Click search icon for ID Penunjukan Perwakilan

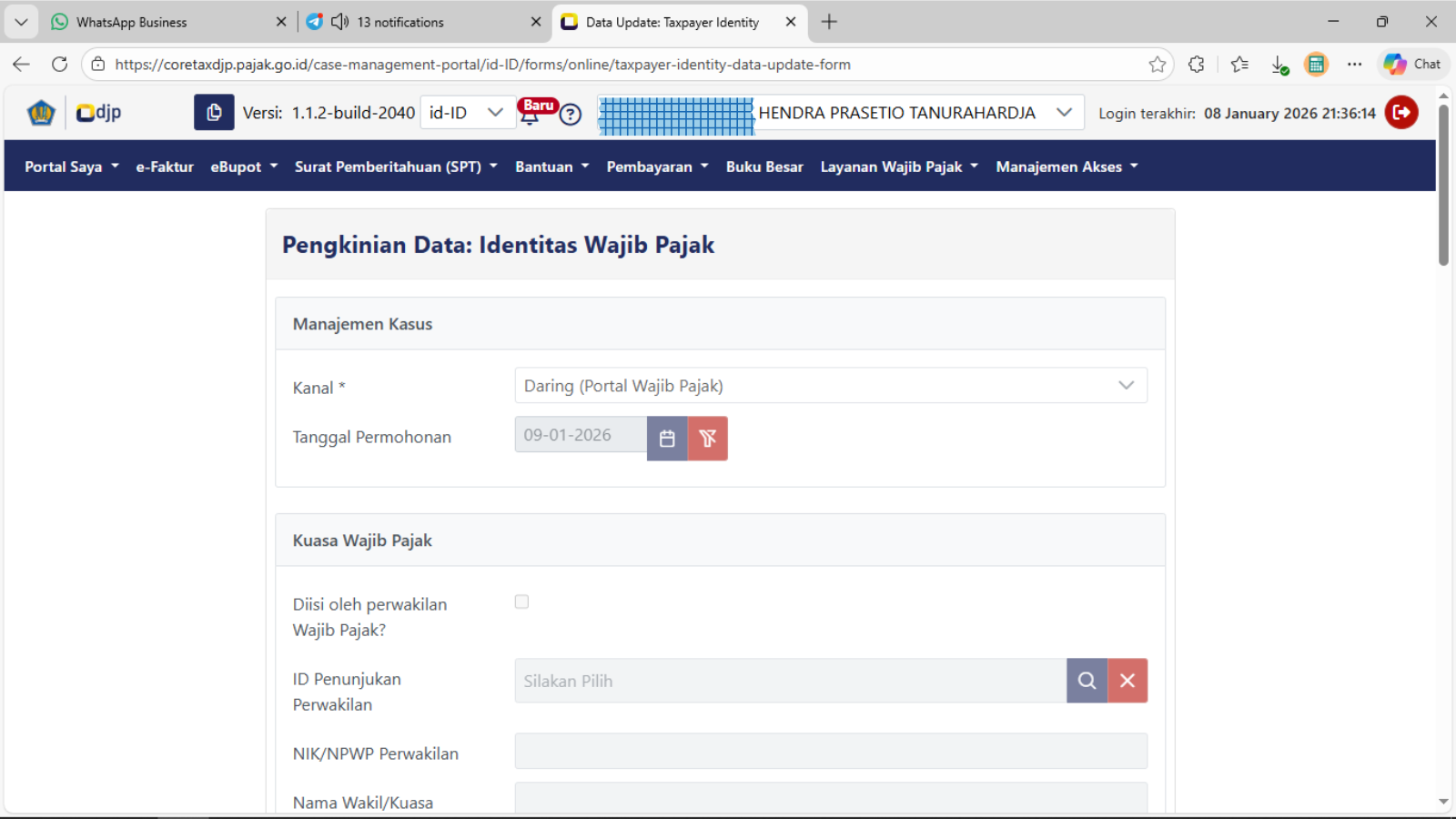1087,681
